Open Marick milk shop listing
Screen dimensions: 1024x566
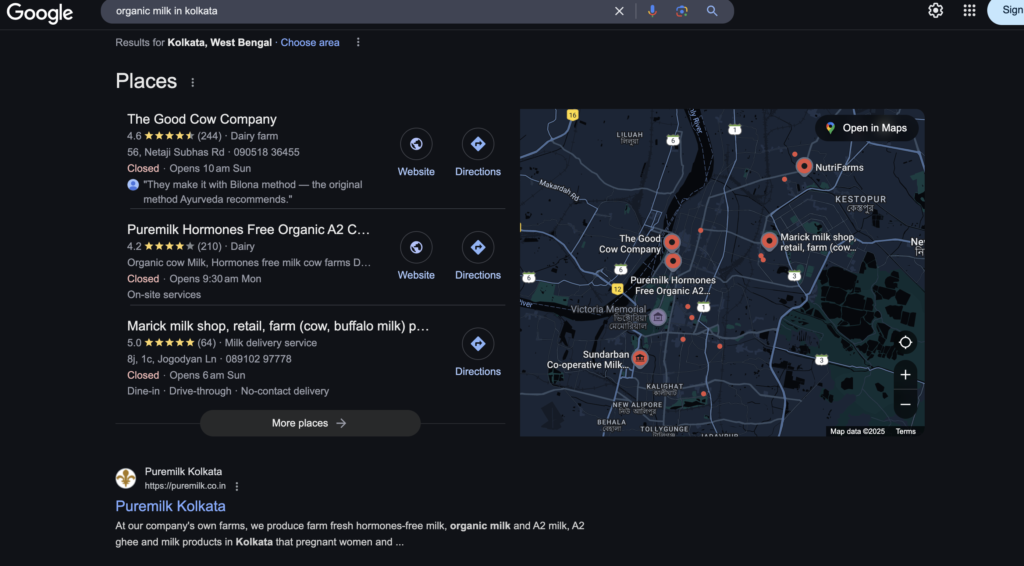pyautogui.click(x=278, y=326)
